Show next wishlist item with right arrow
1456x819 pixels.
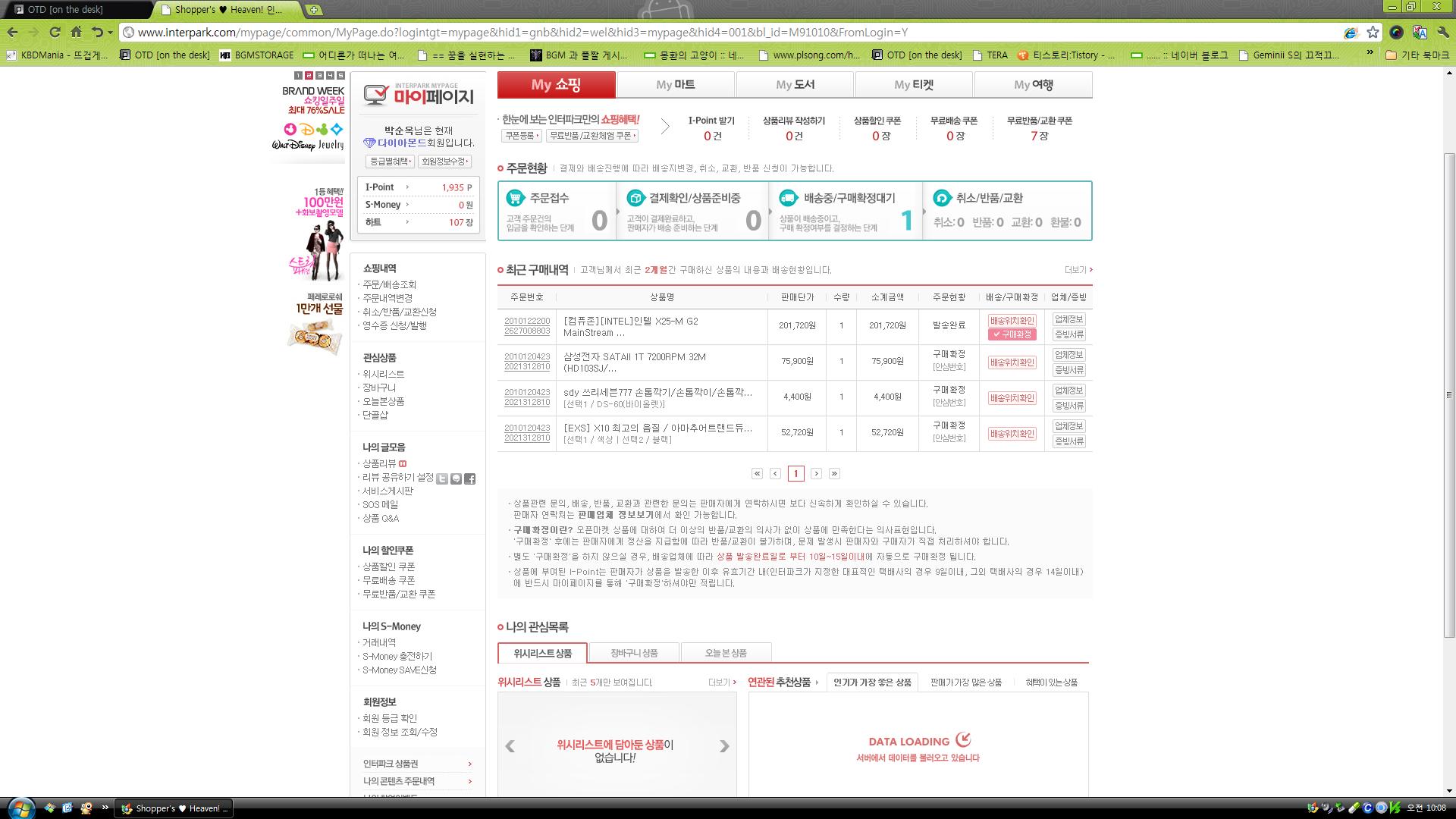coord(724,746)
